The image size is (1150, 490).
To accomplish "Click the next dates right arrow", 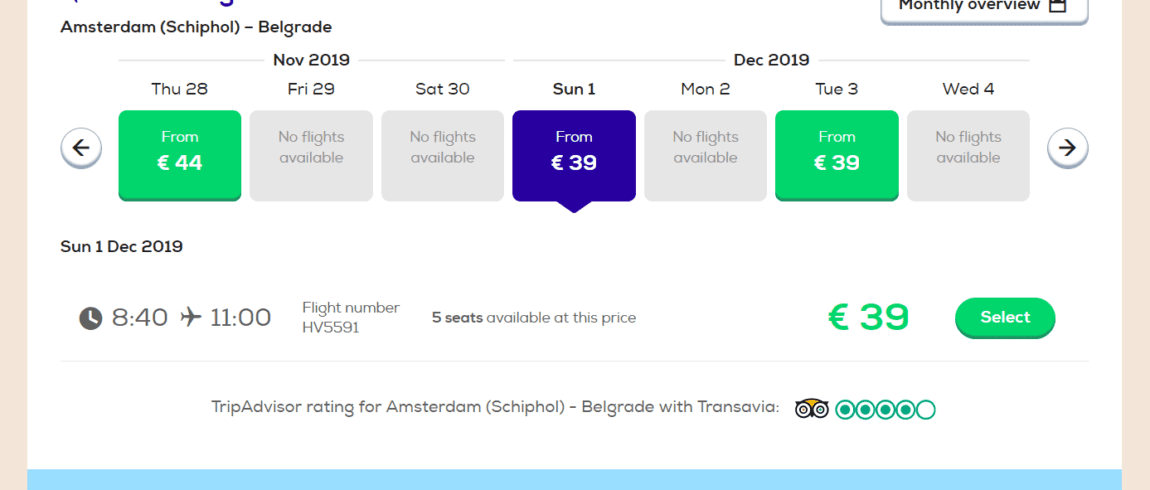I will [x=1067, y=148].
